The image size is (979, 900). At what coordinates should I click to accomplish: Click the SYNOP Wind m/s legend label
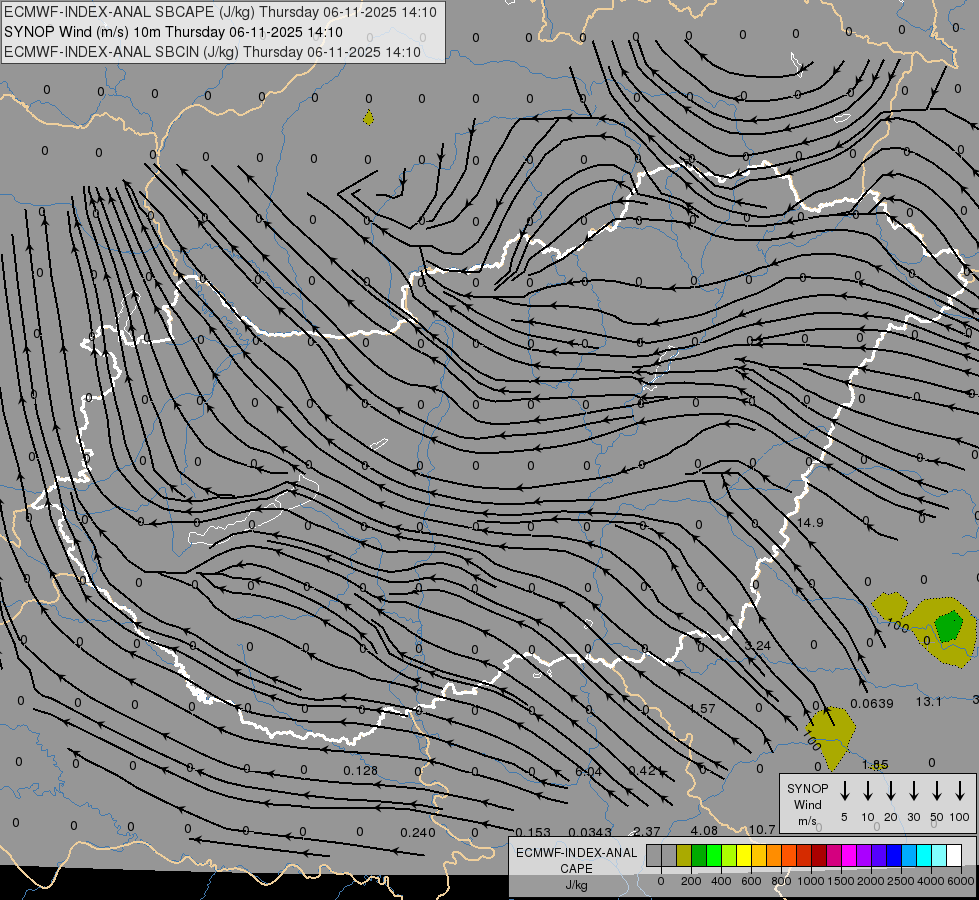[x=808, y=804]
